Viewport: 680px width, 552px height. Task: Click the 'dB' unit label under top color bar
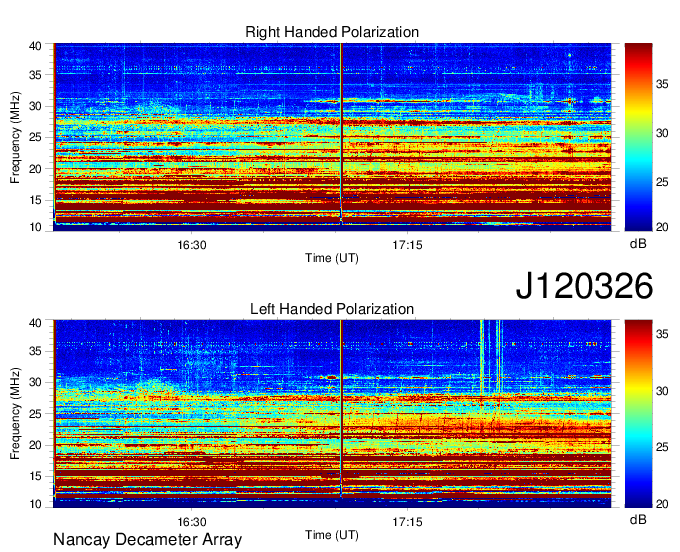(638, 244)
